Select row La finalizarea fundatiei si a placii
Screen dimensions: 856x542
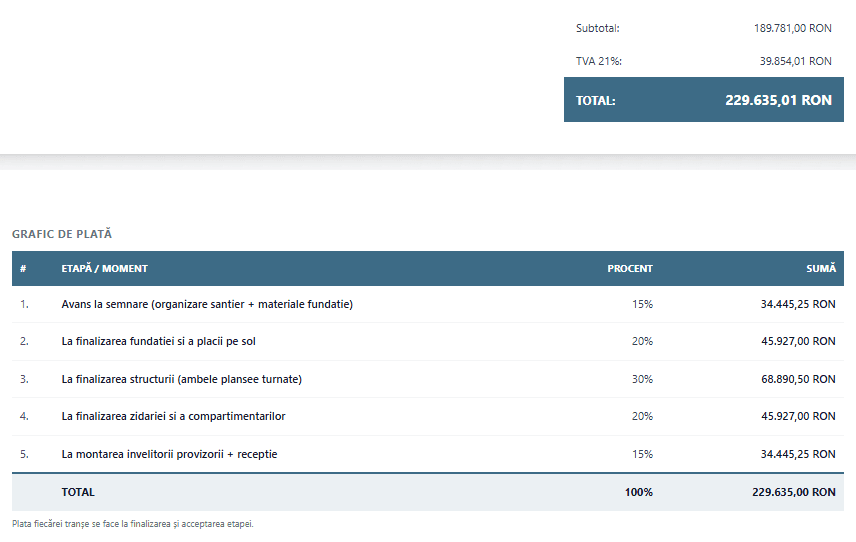428,342
